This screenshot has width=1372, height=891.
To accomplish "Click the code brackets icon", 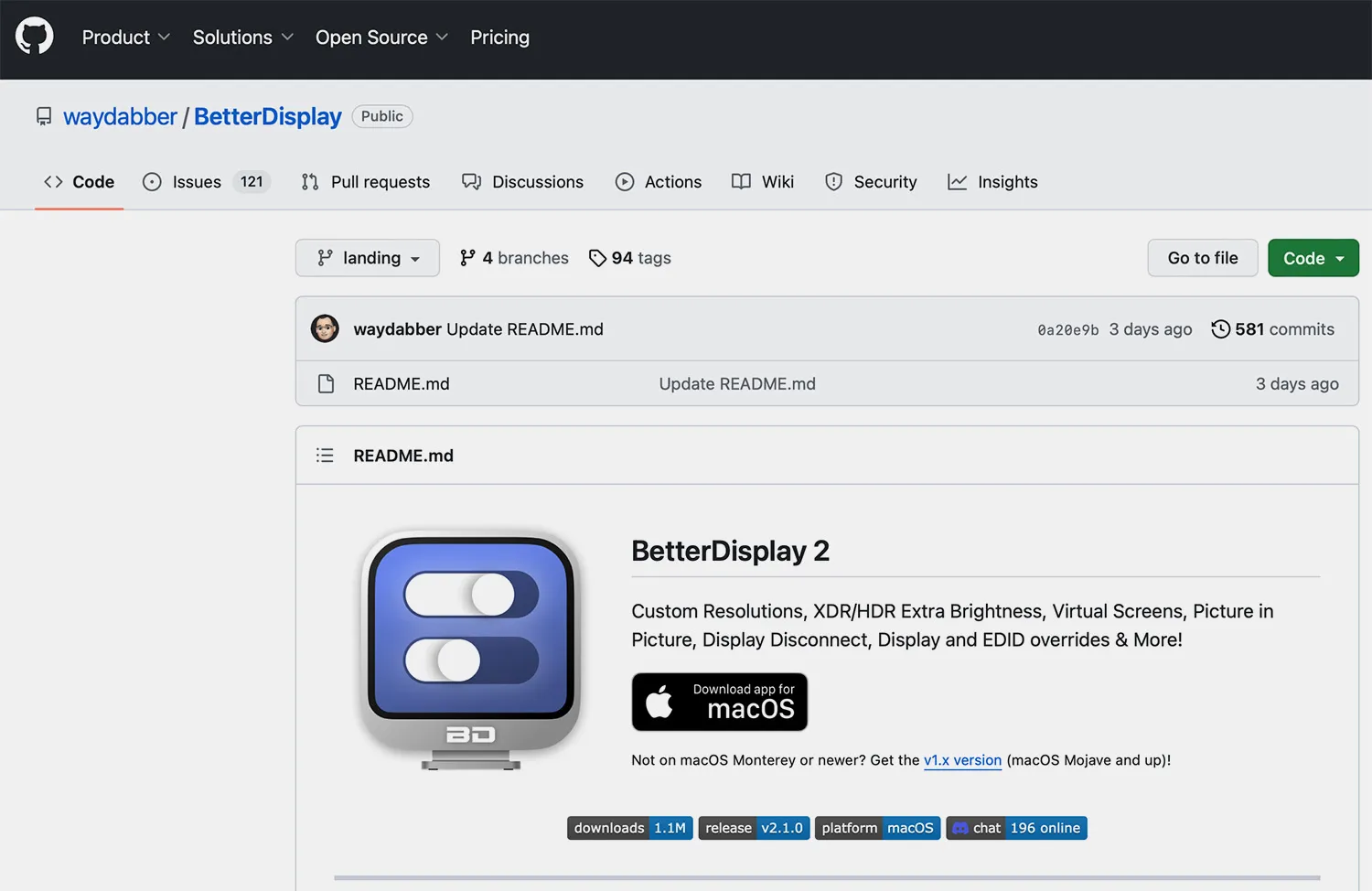I will click(53, 182).
